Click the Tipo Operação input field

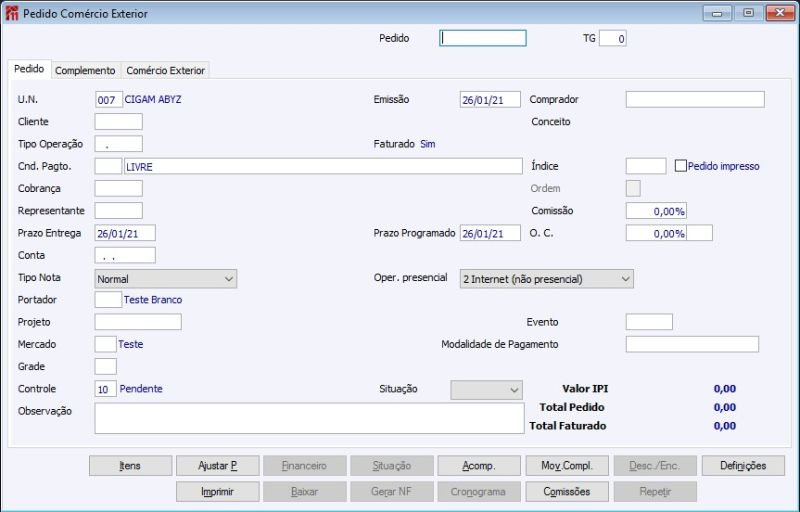click(x=118, y=144)
